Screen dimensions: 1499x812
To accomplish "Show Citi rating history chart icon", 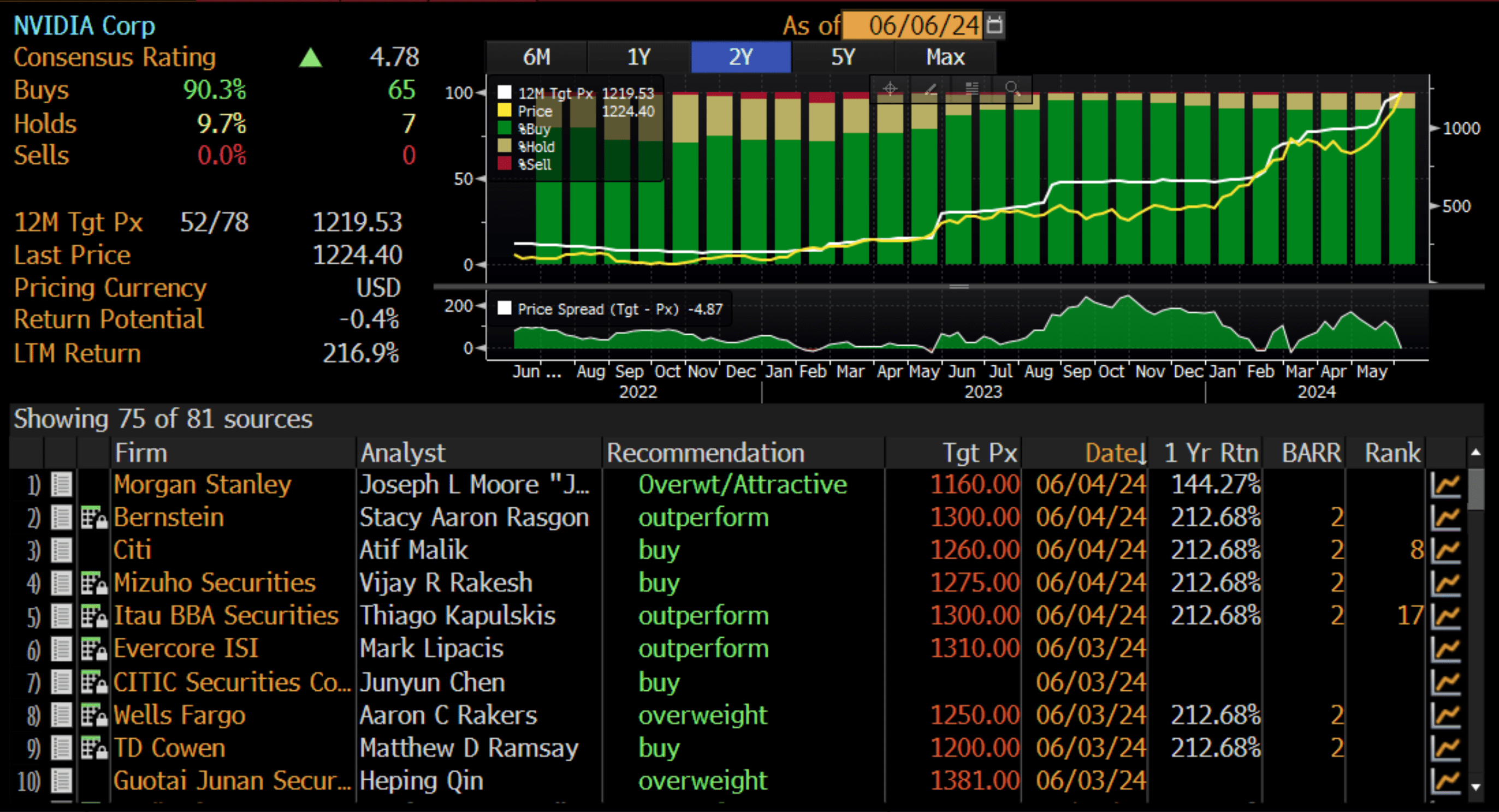I will pos(1445,550).
